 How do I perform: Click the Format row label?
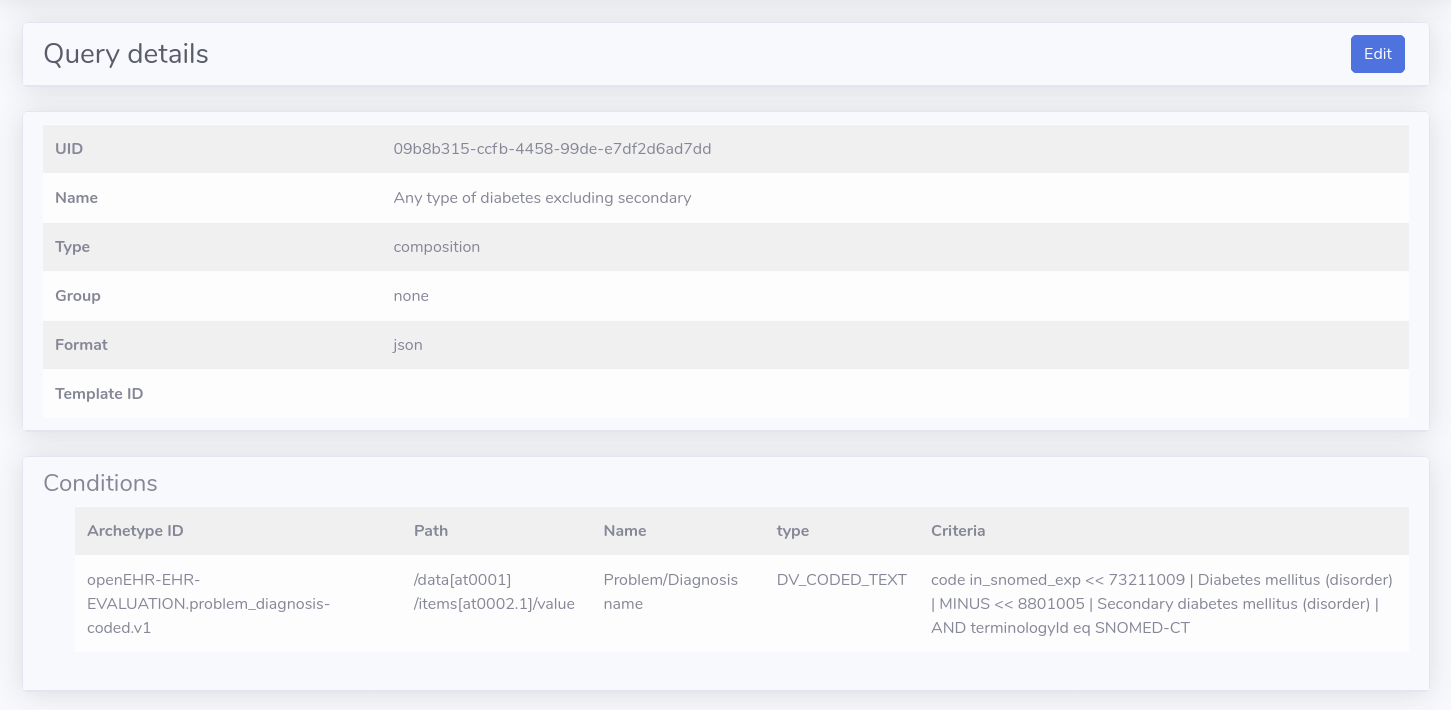click(x=81, y=345)
